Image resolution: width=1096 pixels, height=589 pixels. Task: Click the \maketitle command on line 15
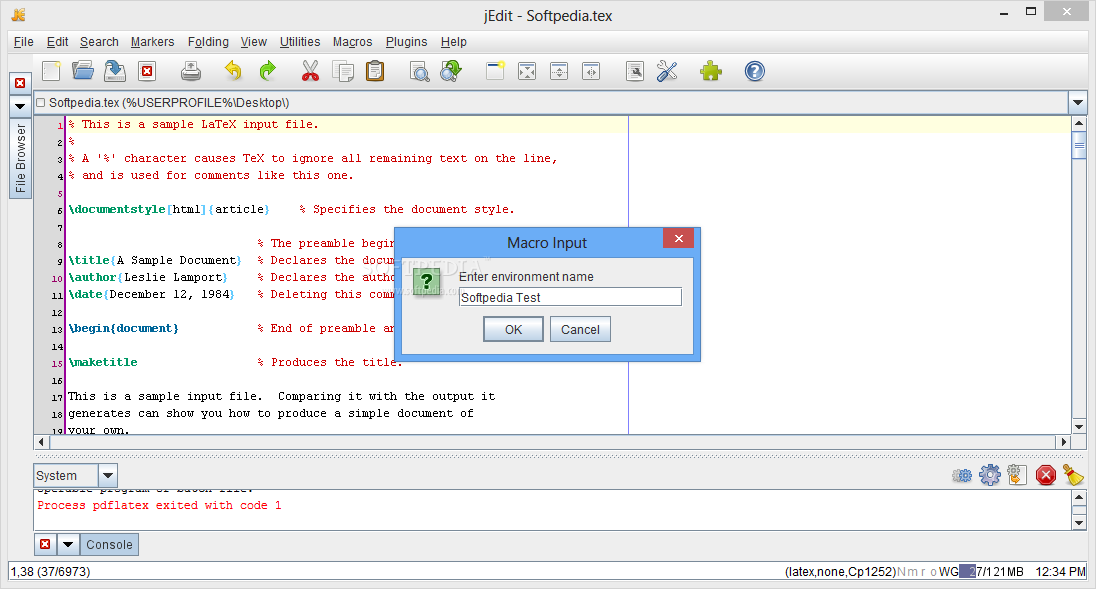pos(103,363)
